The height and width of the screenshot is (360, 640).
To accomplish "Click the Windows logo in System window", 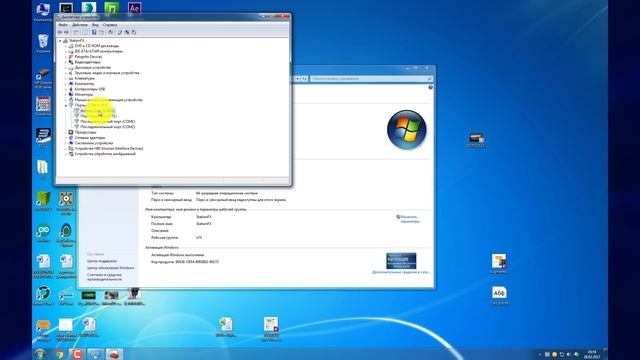I will (407, 130).
